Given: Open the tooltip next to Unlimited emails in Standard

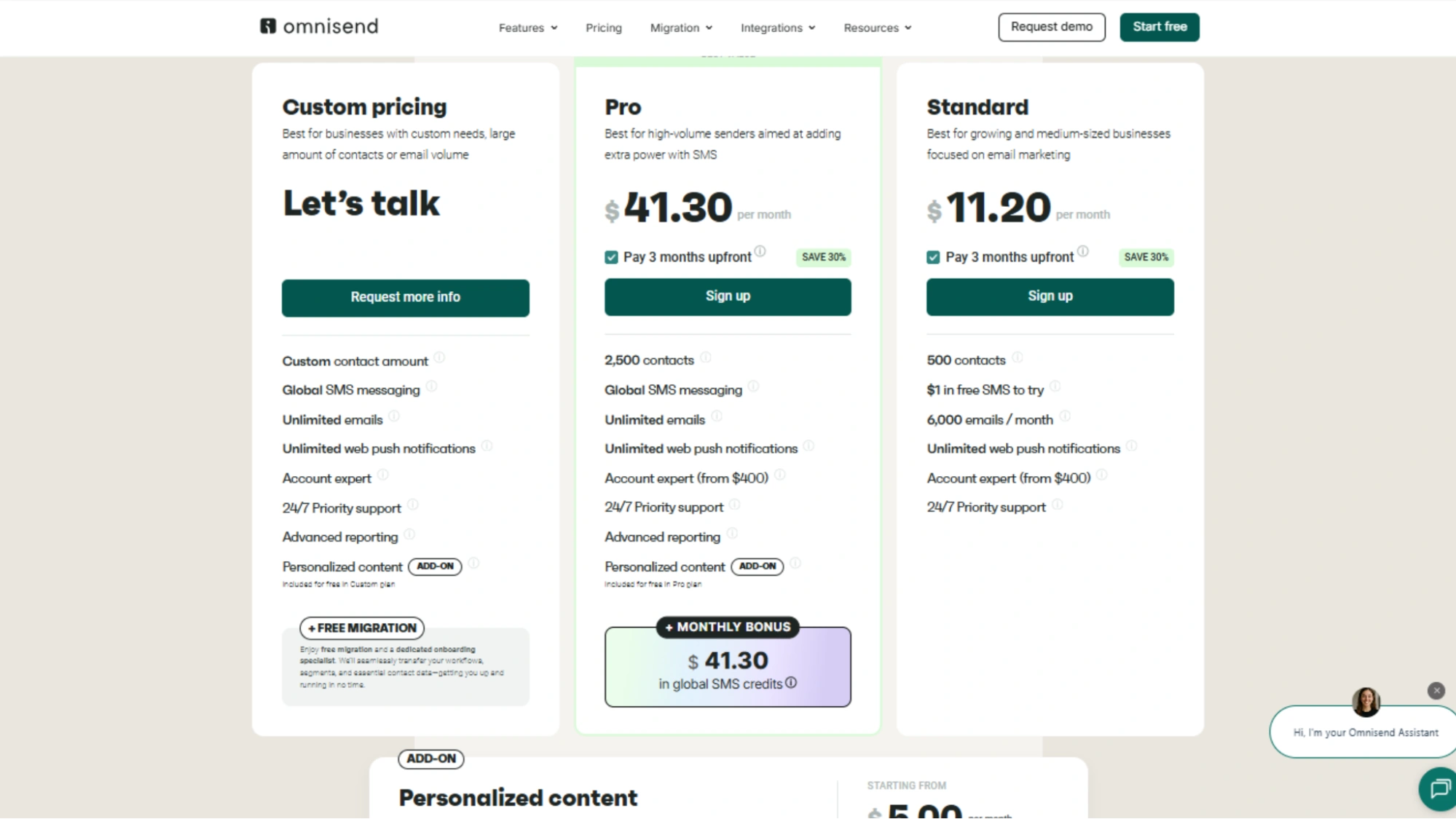Looking at the screenshot, I should click(x=1065, y=416).
